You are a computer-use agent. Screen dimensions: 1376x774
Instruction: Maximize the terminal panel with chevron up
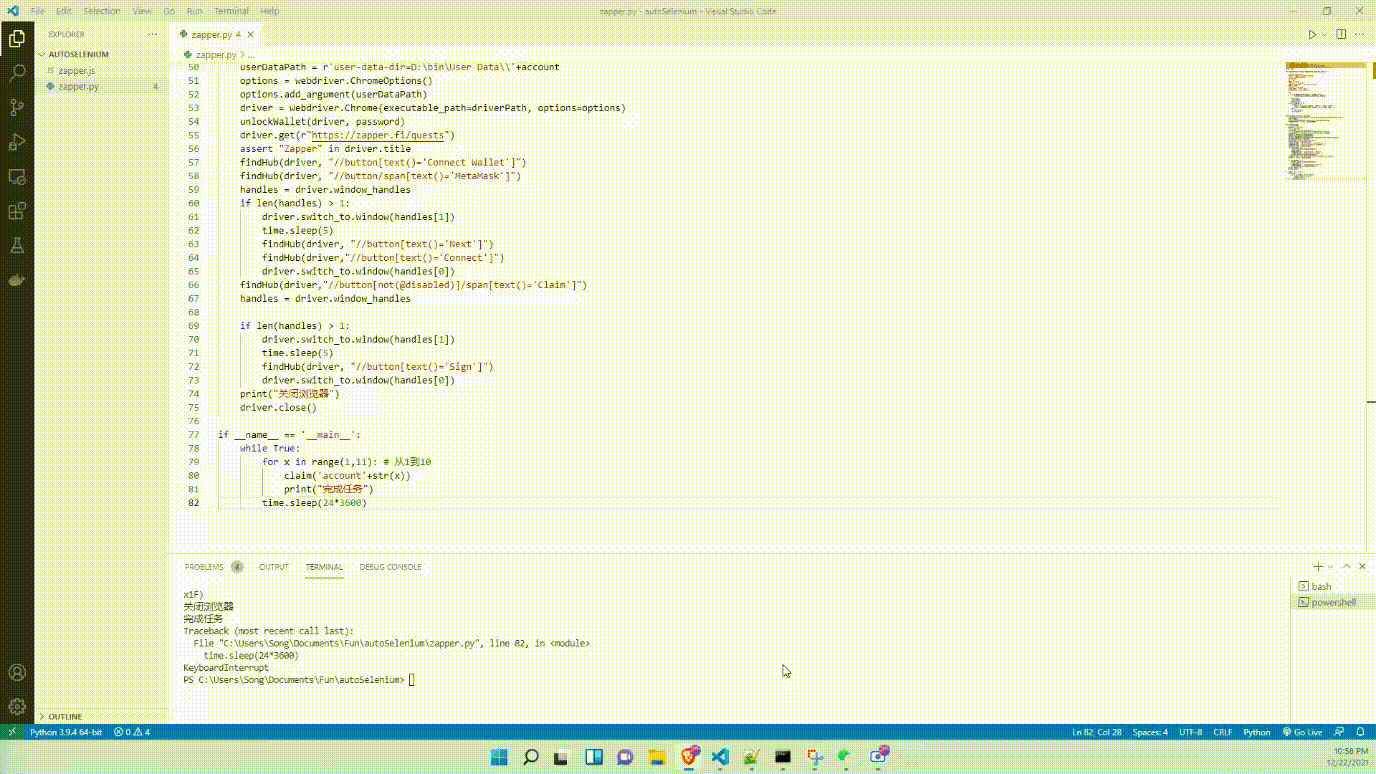click(1346, 566)
